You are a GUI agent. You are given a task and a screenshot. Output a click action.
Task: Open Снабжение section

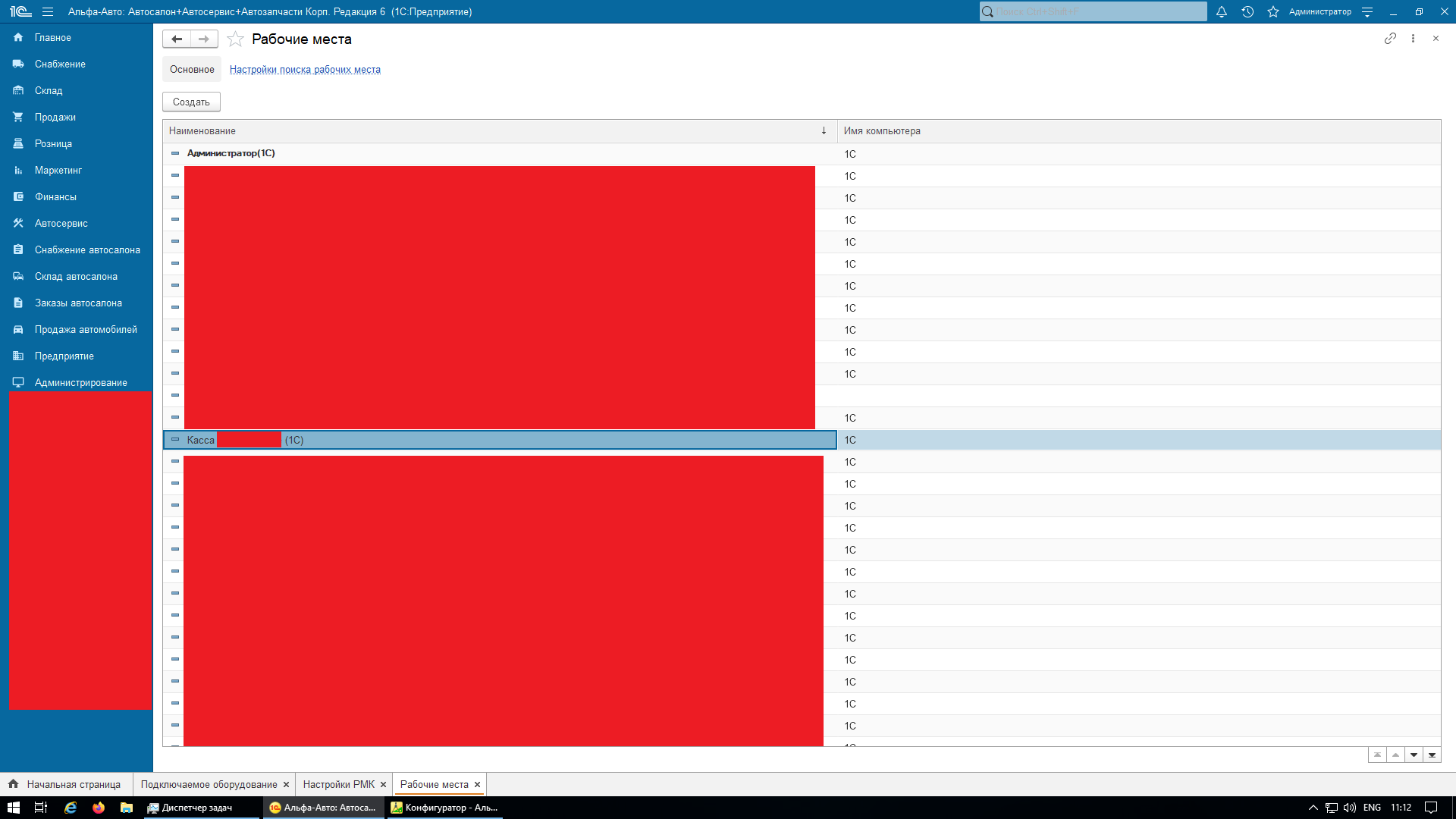click(x=60, y=64)
